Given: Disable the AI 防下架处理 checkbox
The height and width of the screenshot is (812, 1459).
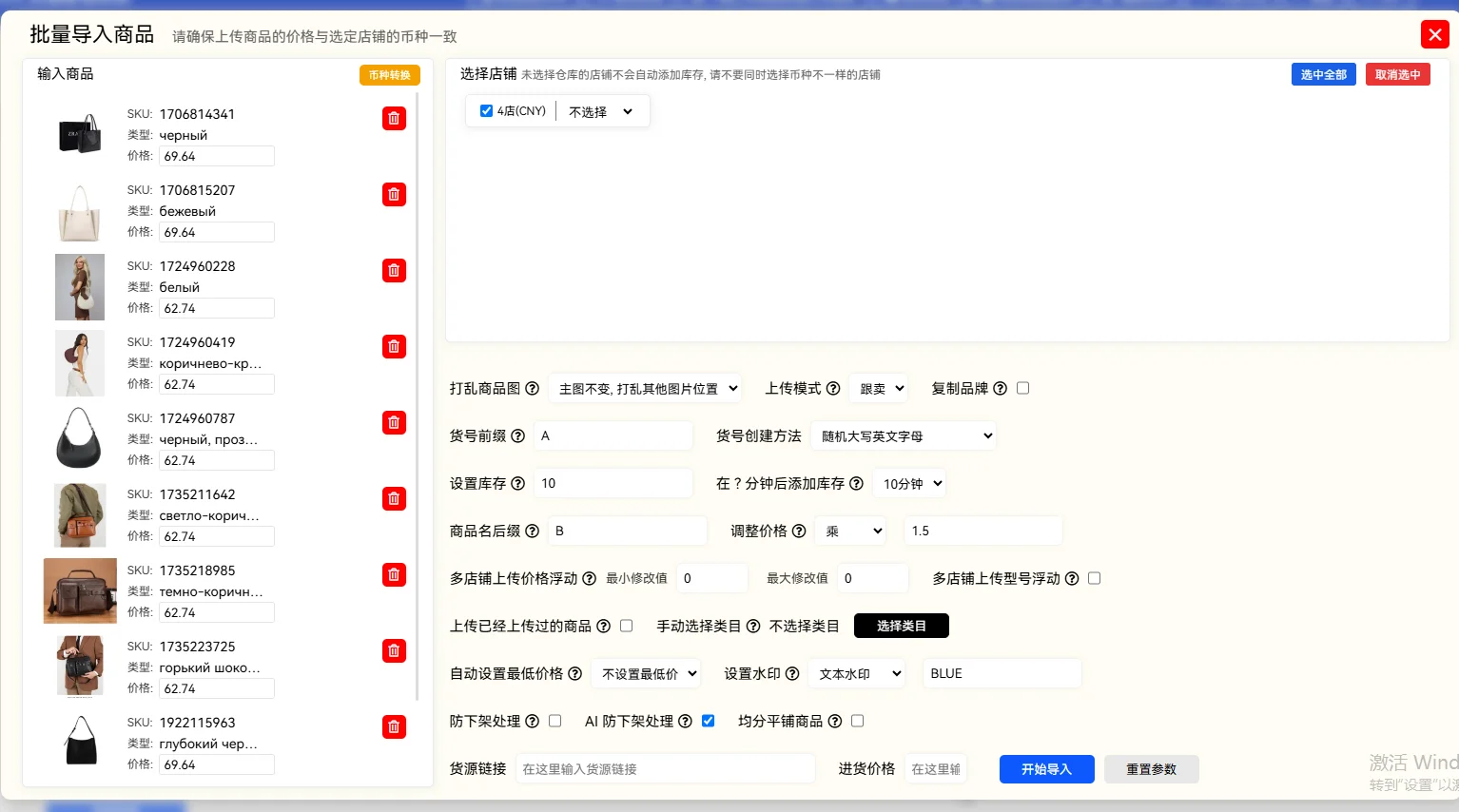Looking at the screenshot, I should tap(708, 721).
